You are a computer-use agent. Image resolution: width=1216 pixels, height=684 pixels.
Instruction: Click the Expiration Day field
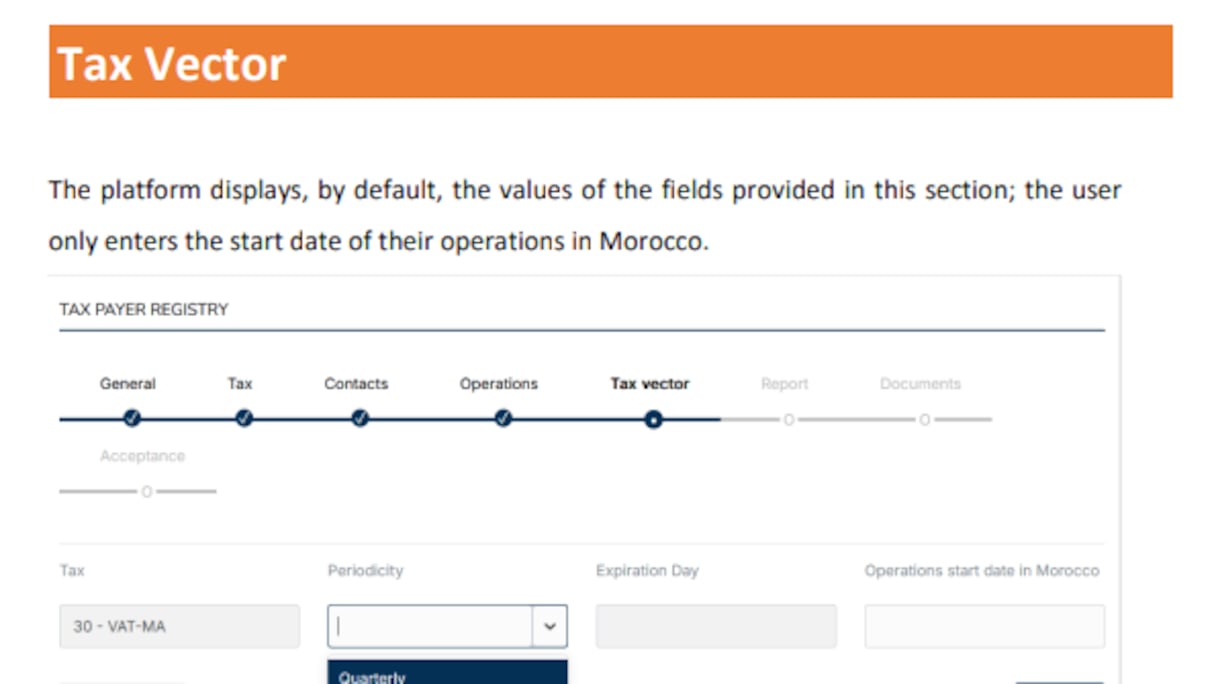pos(716,626)
